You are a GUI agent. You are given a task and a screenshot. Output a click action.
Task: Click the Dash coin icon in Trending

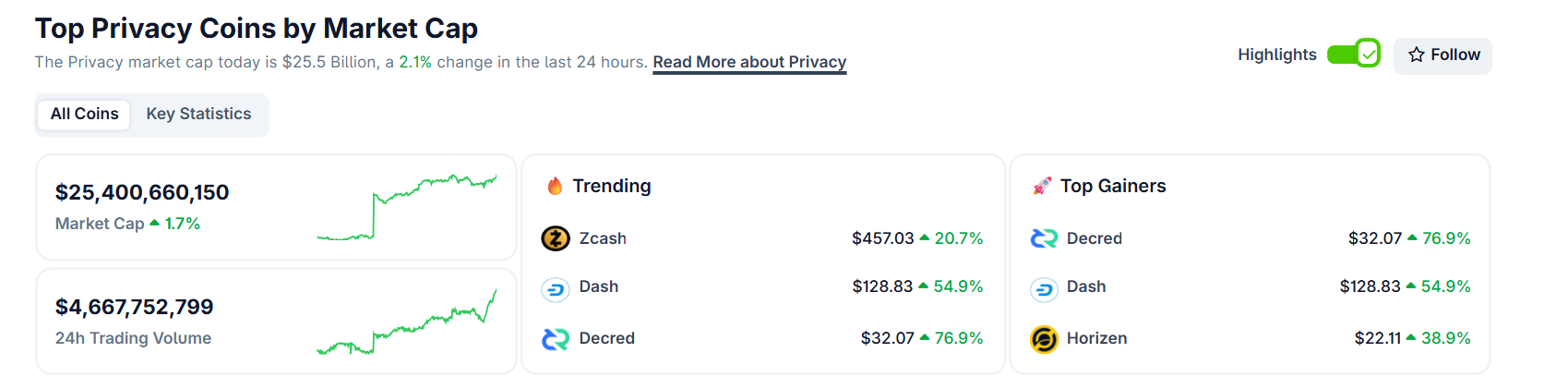(x=555, y=289)
